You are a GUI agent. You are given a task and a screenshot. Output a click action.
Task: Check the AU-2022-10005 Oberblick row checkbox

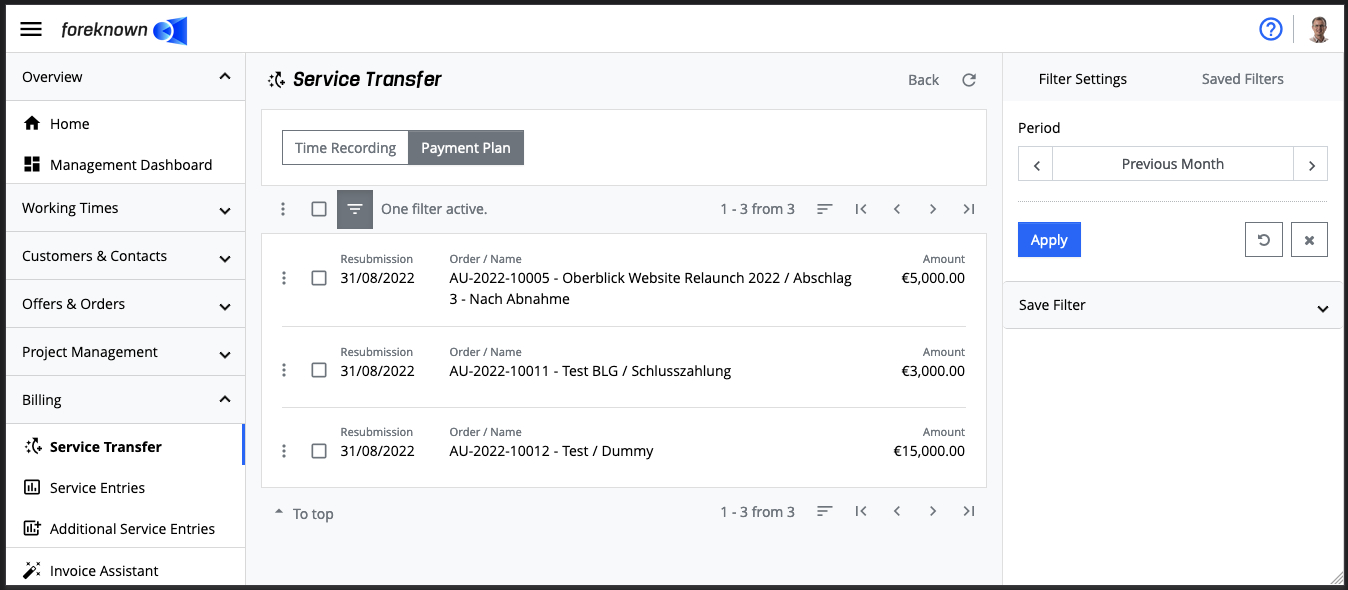(319, 278)
